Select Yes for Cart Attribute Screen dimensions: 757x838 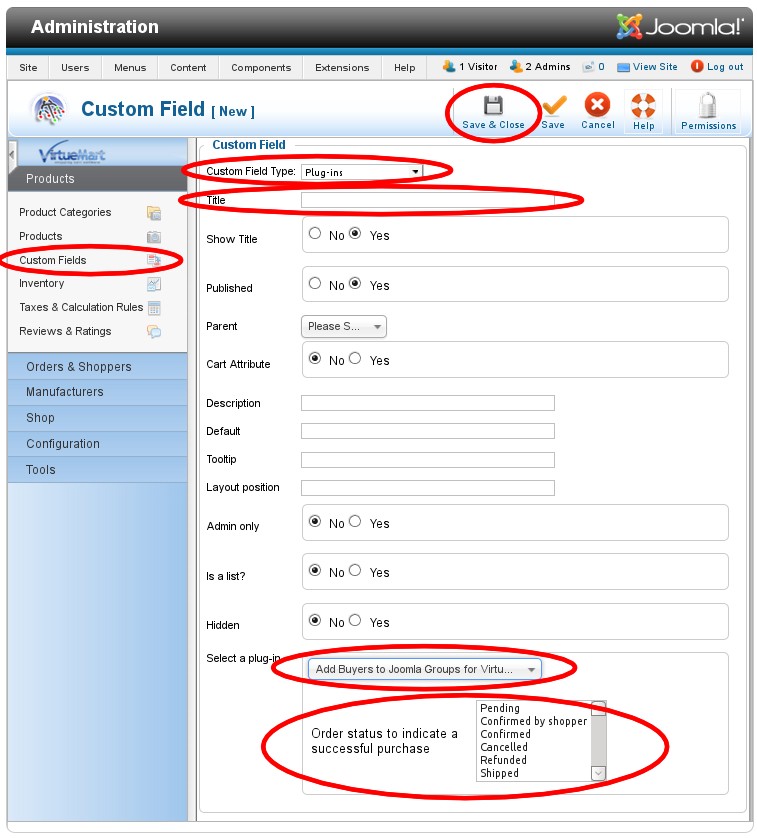(x=355, y=359)
